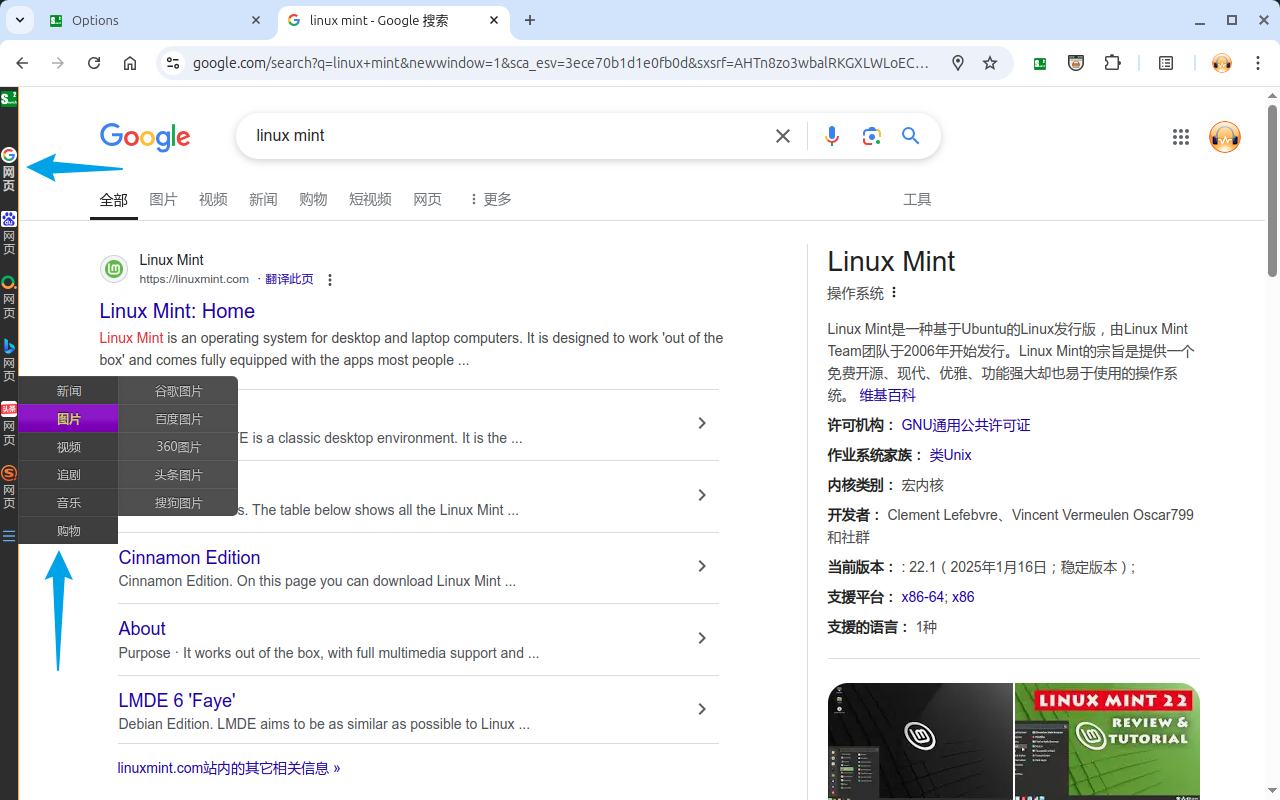Click the Linux Mint 22 Review video thumbnail

[1106, 741]
